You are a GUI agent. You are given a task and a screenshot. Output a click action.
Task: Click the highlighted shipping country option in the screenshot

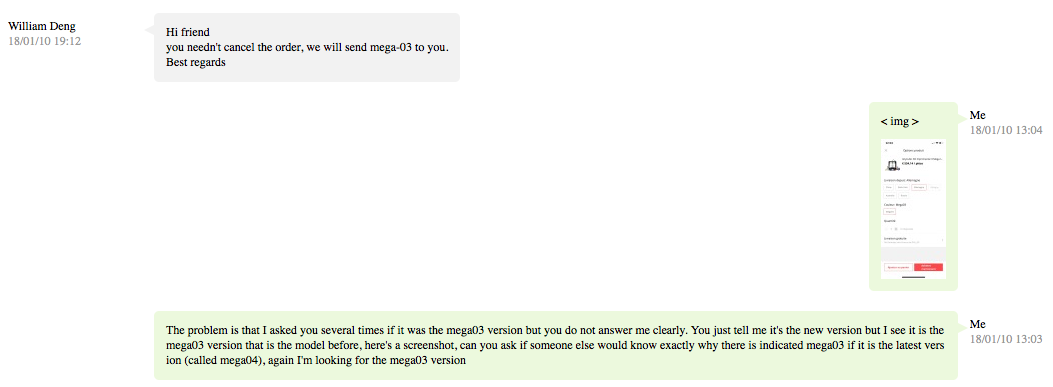point(919,187)
